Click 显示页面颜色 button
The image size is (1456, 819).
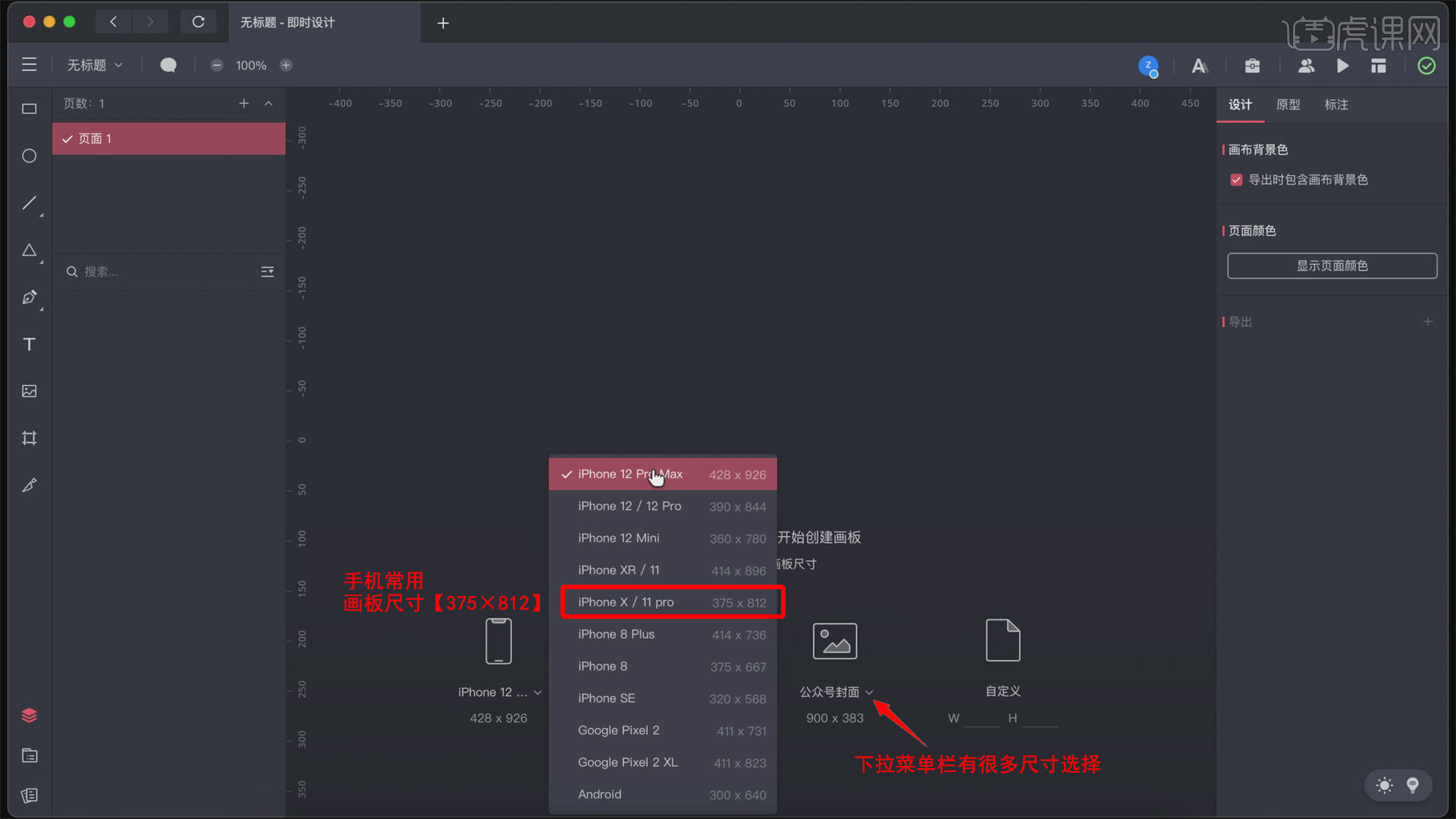pos(1332,265)
